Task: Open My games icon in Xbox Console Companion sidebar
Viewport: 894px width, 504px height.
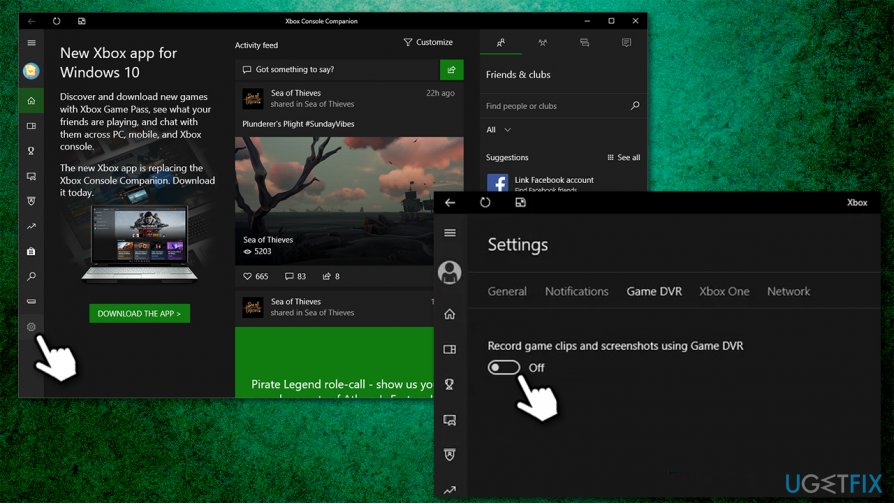Action: click(x=31, y=126)
